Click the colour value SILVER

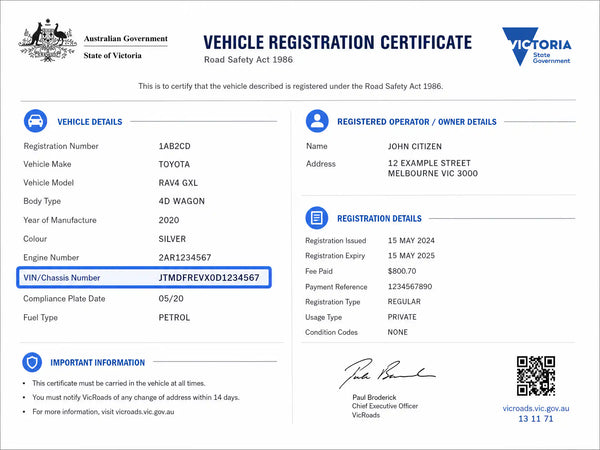(172, 239)
